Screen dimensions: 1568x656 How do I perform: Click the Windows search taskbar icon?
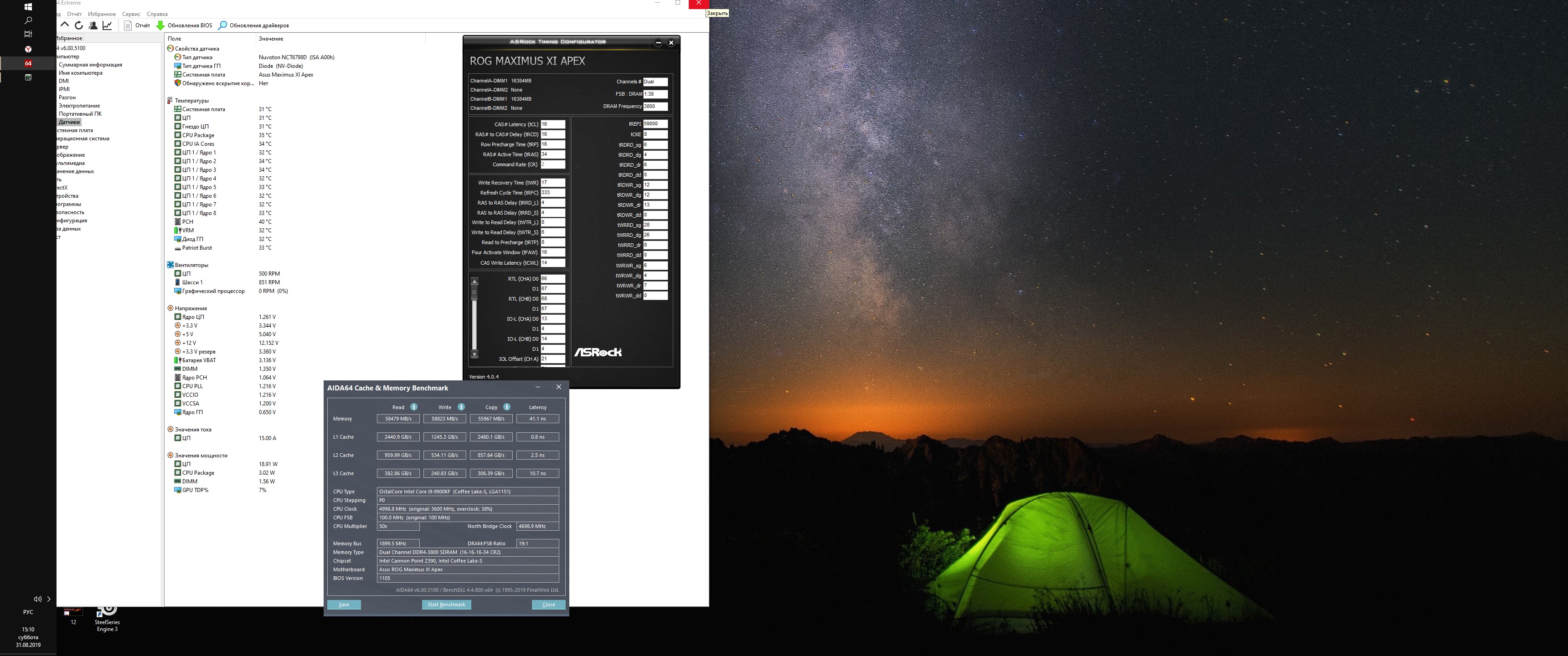tap(28, 20)
